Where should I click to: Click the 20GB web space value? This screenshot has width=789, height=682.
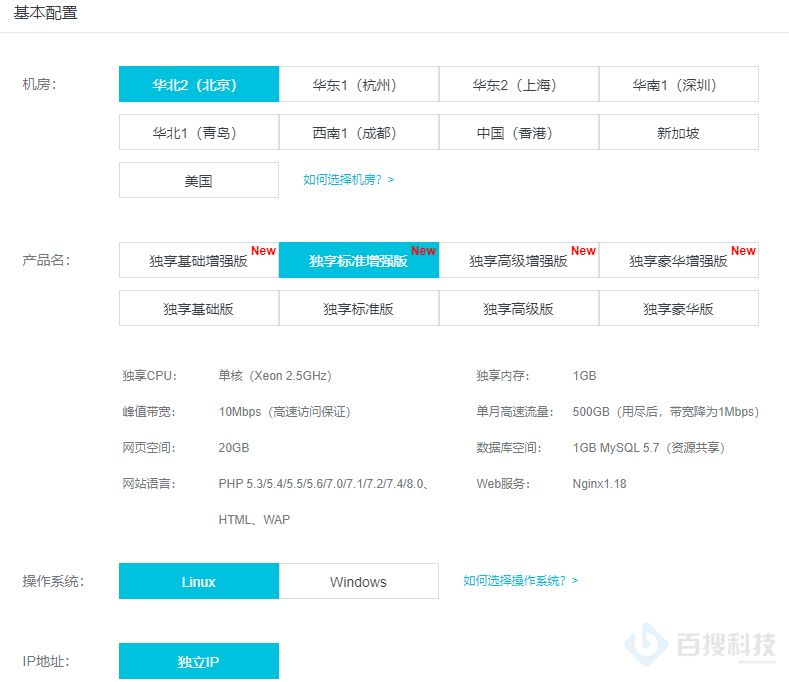233,448
